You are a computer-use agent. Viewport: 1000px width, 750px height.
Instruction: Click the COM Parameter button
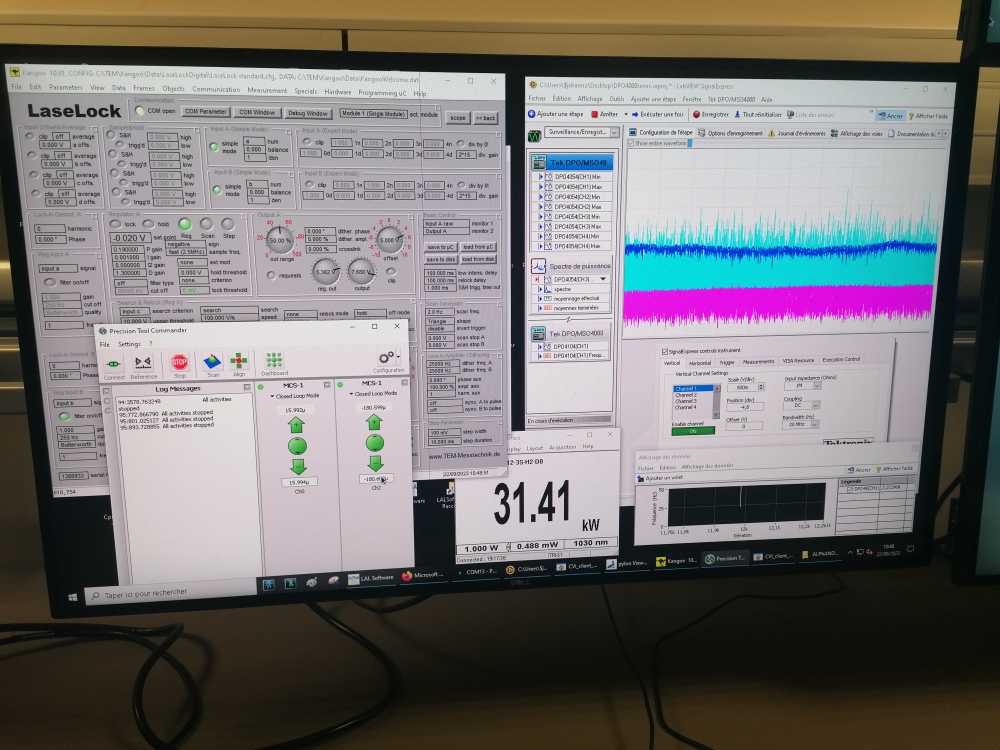click(206, 112)
